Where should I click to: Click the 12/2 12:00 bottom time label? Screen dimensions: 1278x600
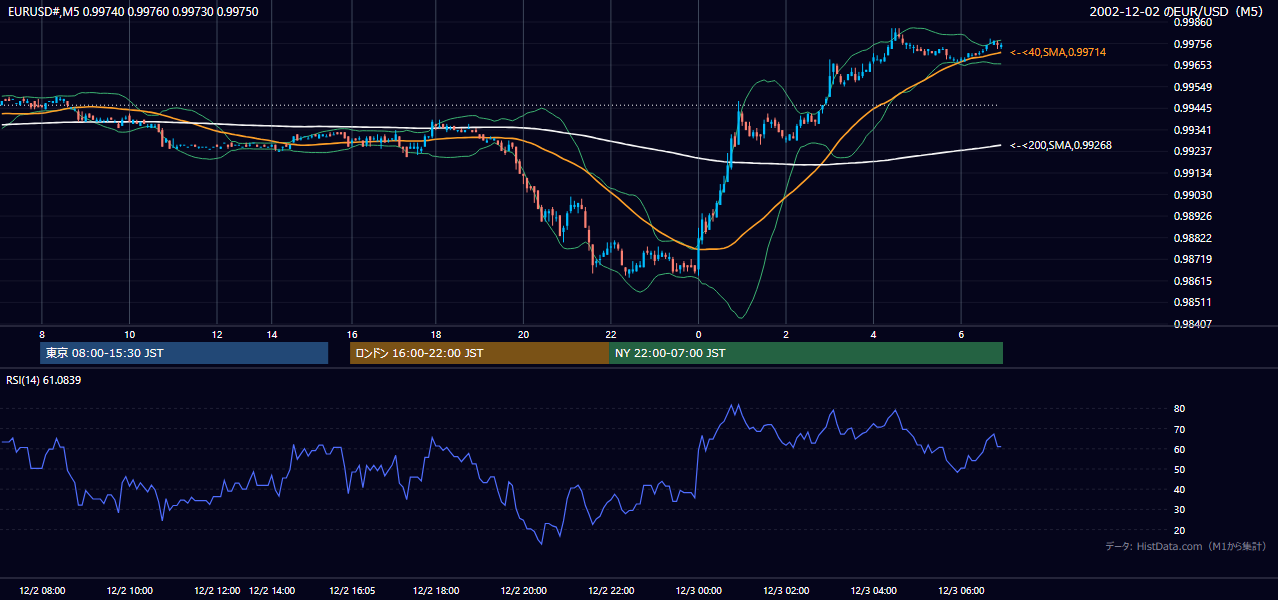(x=217, y=591)
